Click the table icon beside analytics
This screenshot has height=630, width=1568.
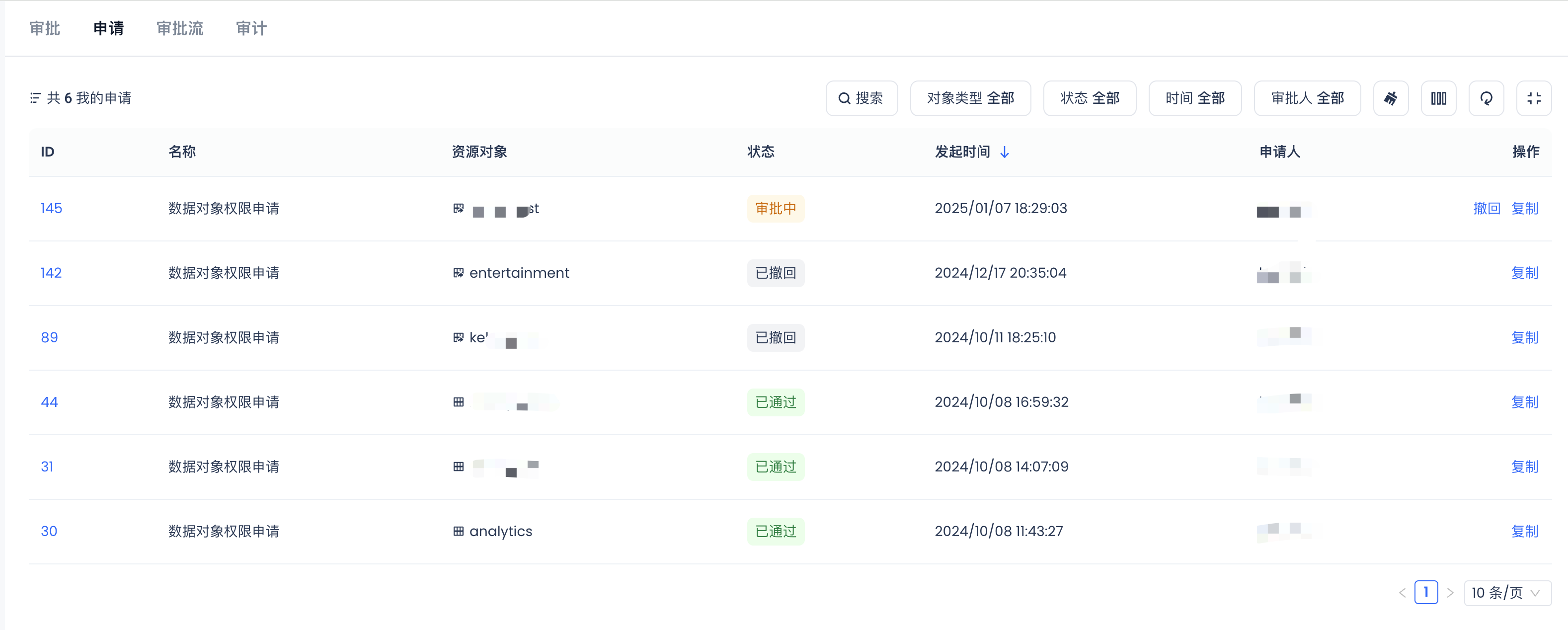tap(459, 531)
